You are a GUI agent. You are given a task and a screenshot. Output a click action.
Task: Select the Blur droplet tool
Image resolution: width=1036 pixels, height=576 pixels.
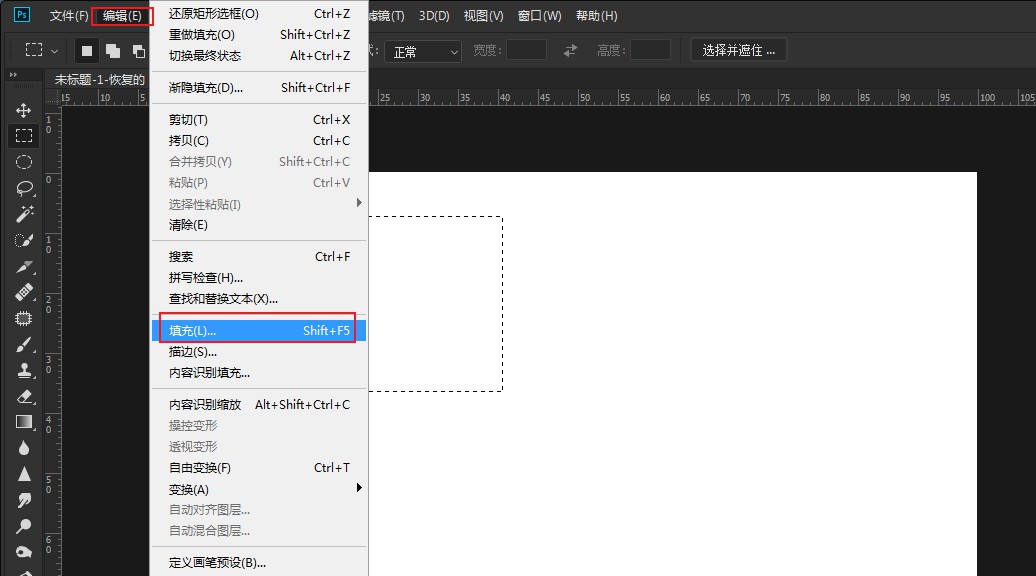click(x=24, y=449)
